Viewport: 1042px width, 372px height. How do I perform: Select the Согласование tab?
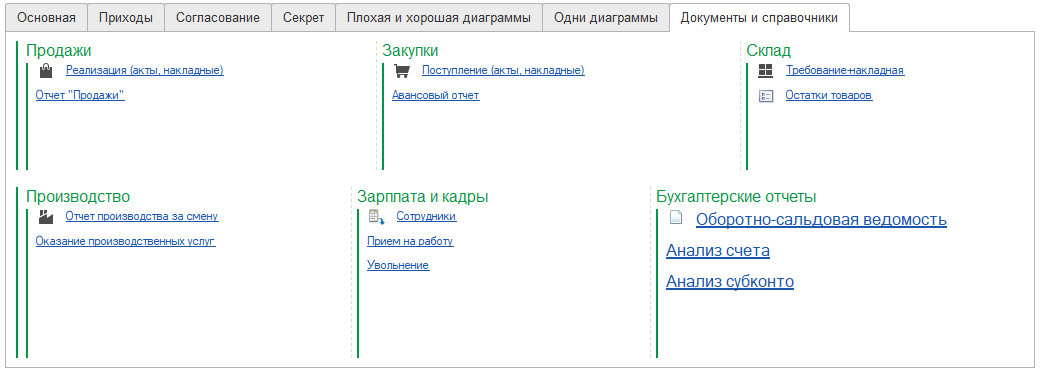[x=218, y=18]
